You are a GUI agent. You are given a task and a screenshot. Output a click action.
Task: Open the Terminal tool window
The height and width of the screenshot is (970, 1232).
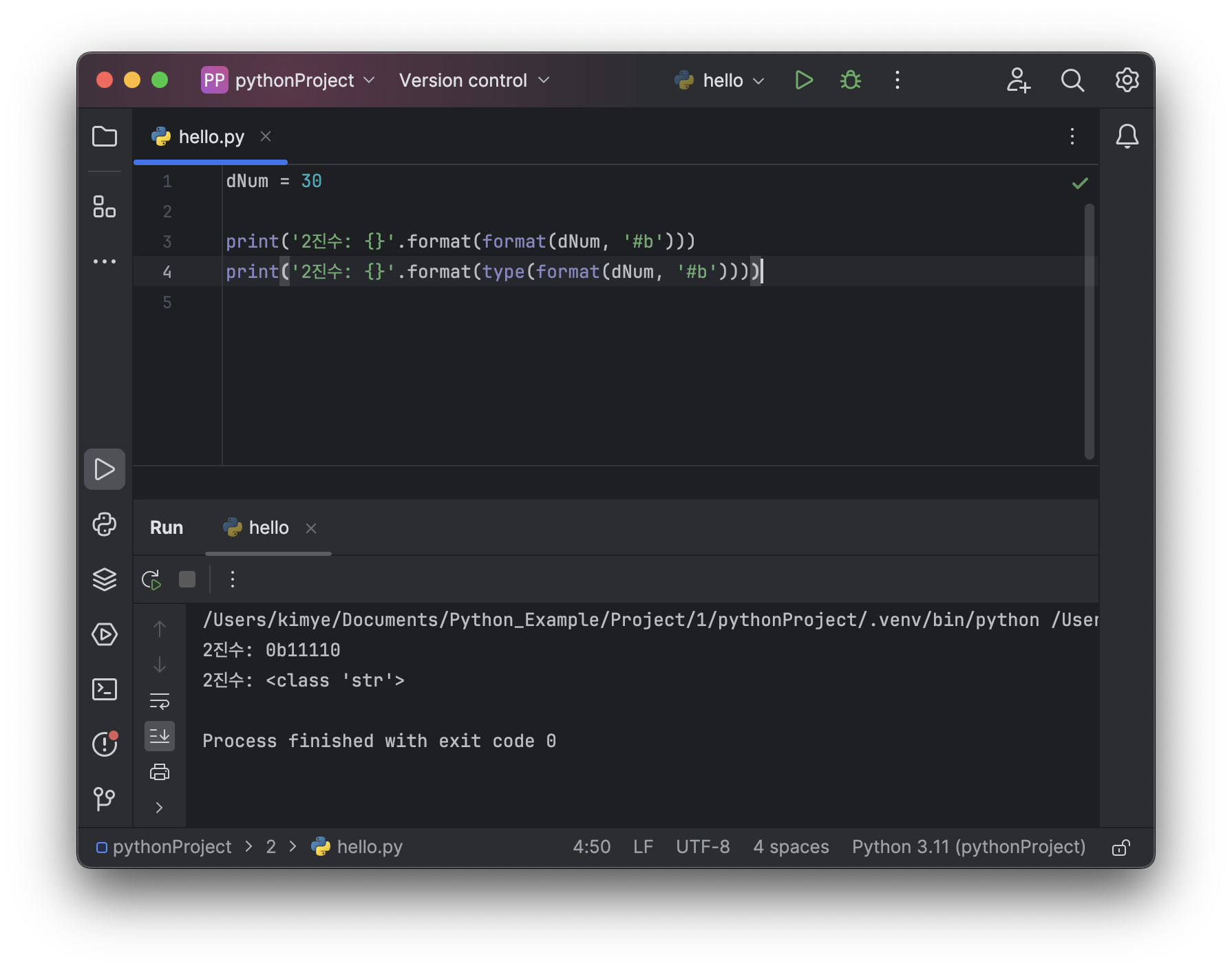(x=105, y=689)
